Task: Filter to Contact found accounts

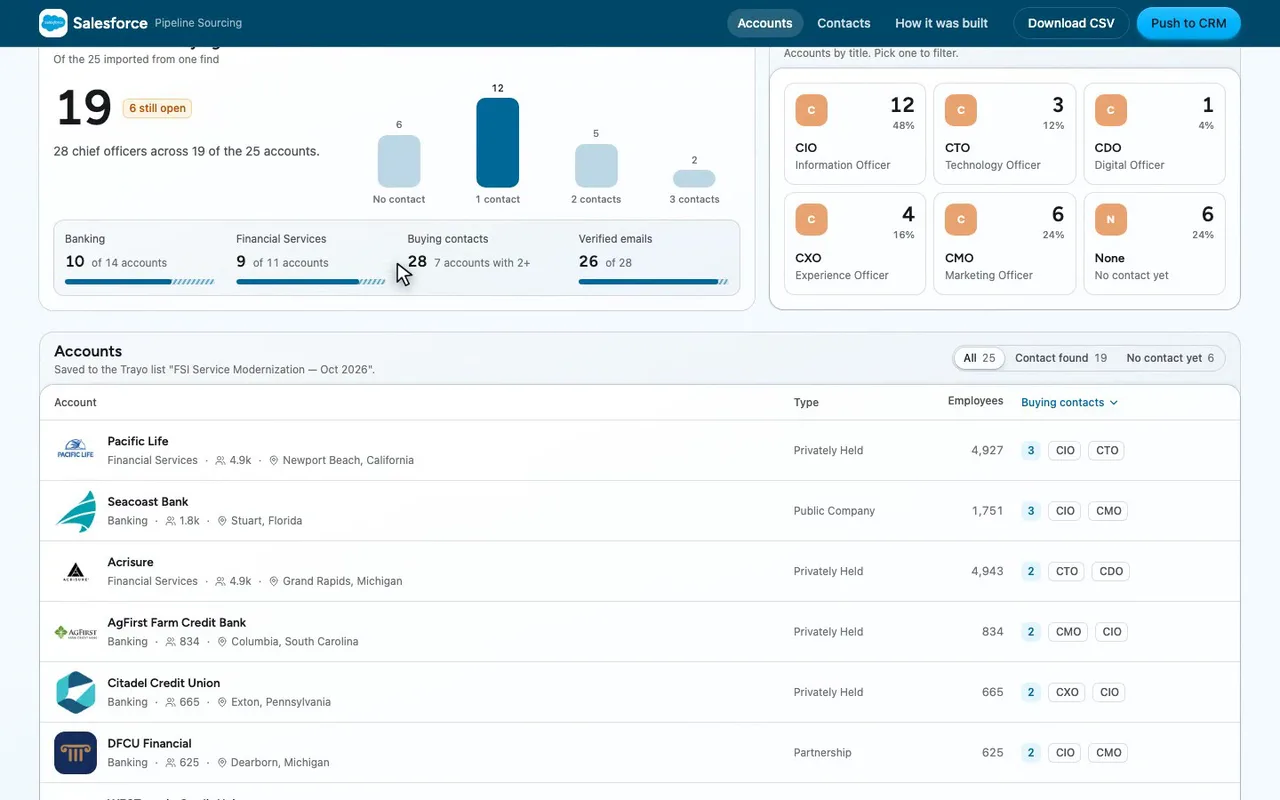Action: pyautogui.click(x=1061, y=358)
